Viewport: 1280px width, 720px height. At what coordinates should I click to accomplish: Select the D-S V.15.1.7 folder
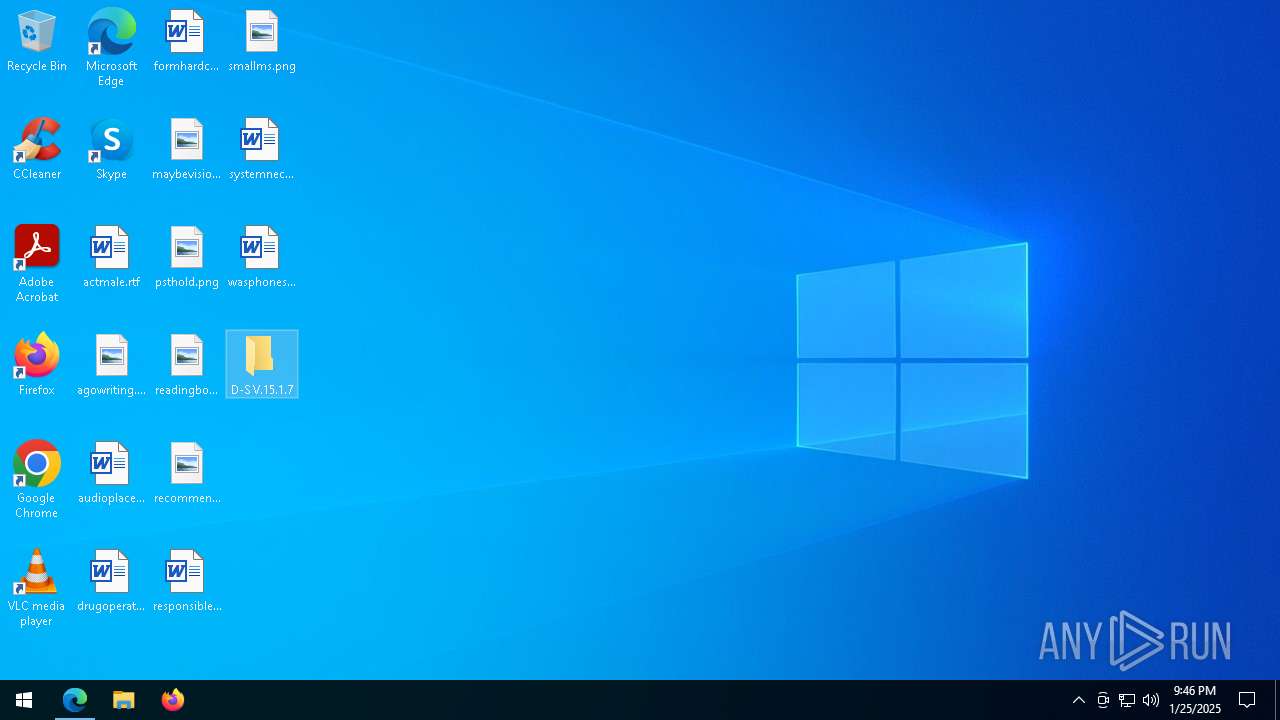[262, 365]
